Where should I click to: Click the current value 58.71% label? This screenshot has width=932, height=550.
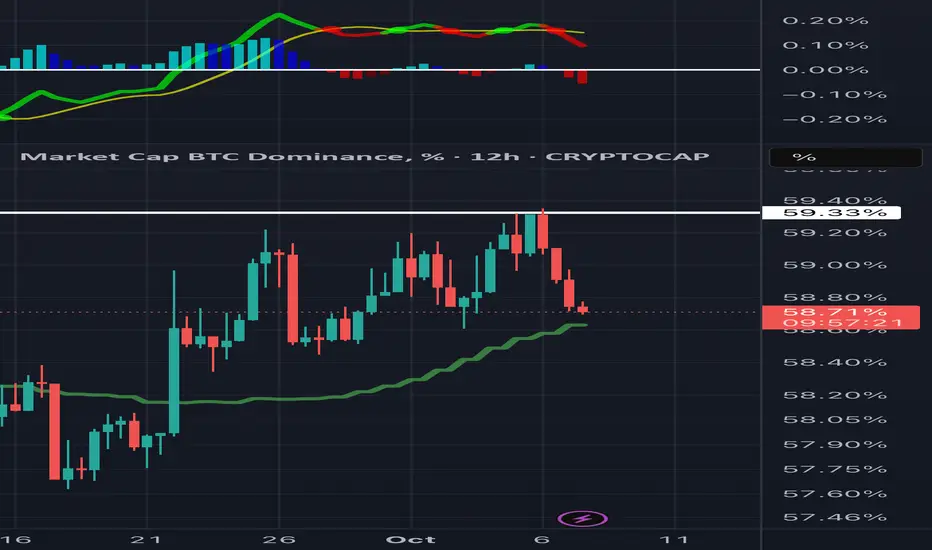tap(836, 312)
